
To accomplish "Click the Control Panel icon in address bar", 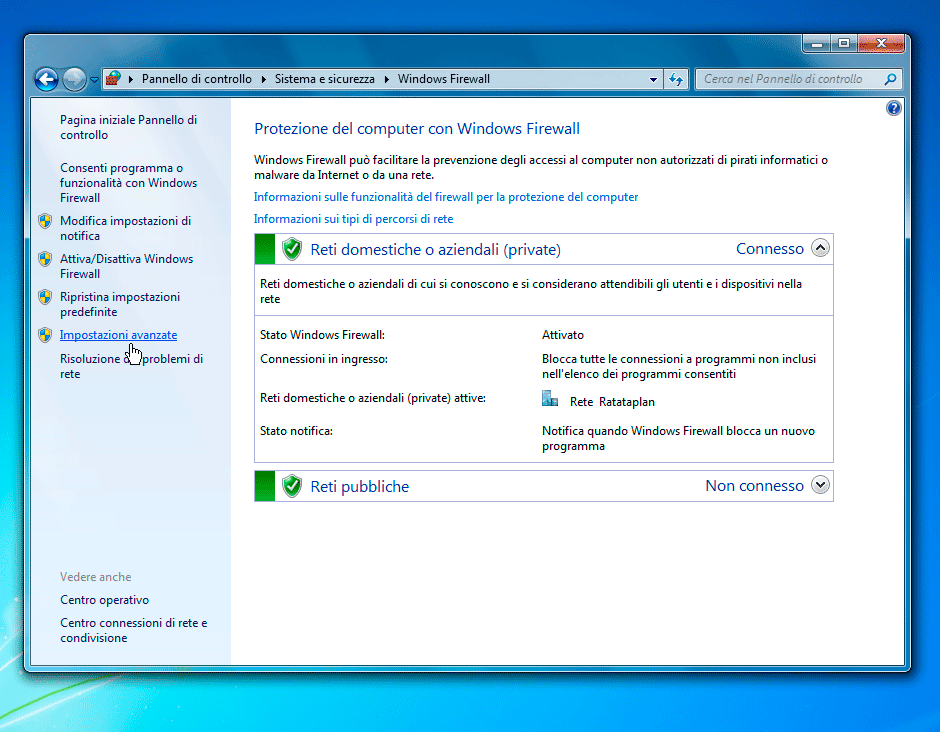I will (x=113, y=79).
